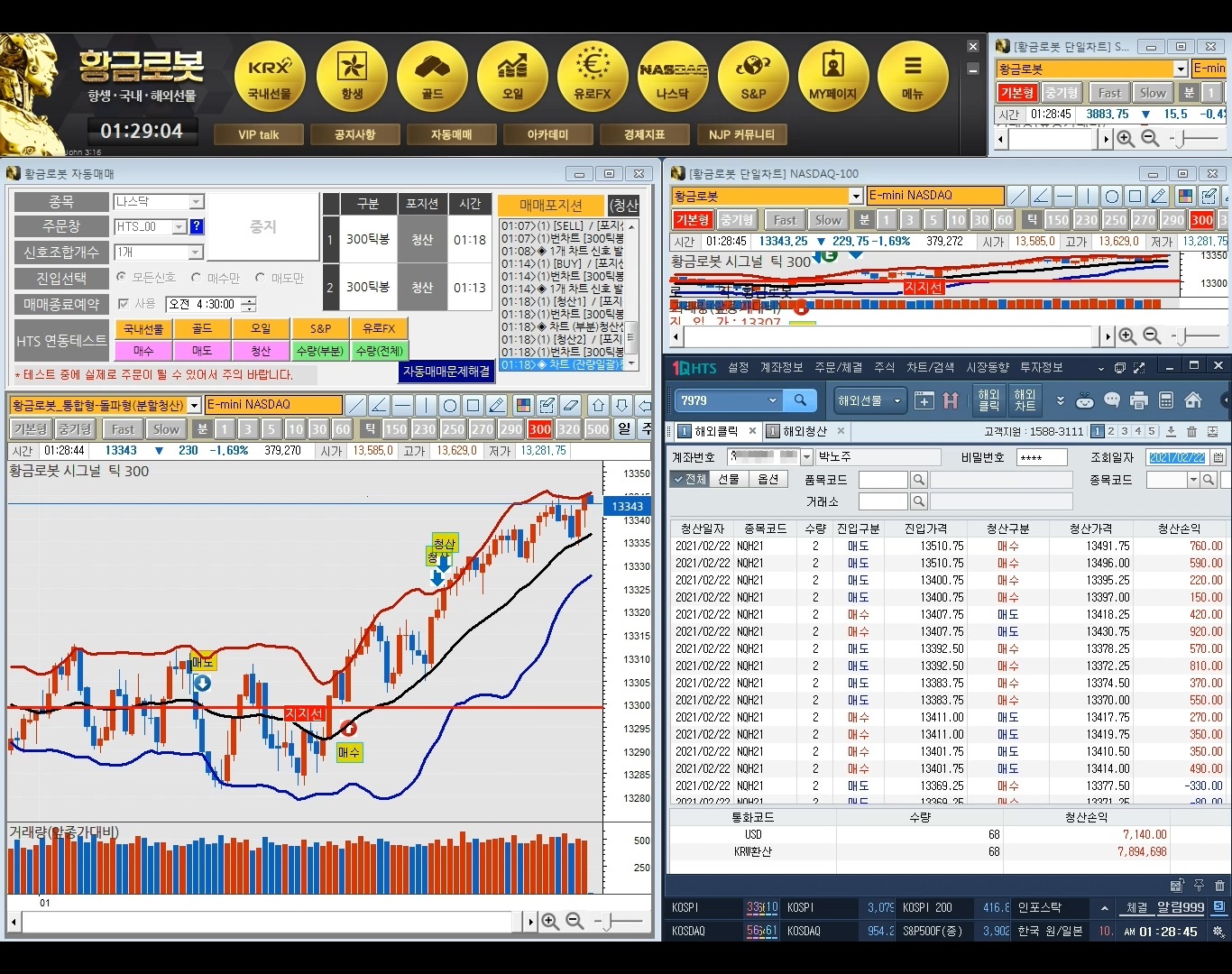
Task: Open the 종목 나스닥 dropdown
Action: click(x=197, y=202)
